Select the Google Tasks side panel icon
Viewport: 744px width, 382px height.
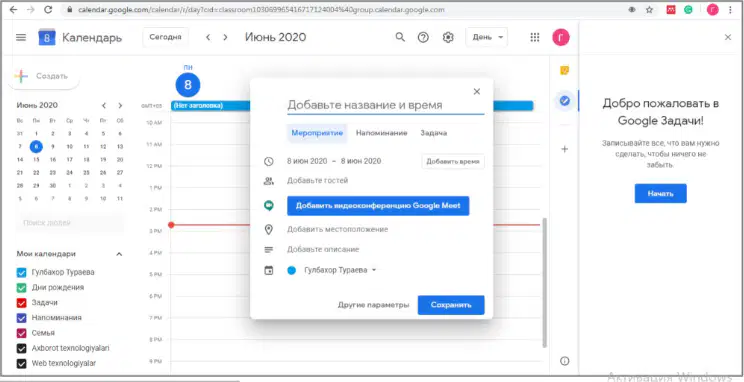(x=565, y=101)
